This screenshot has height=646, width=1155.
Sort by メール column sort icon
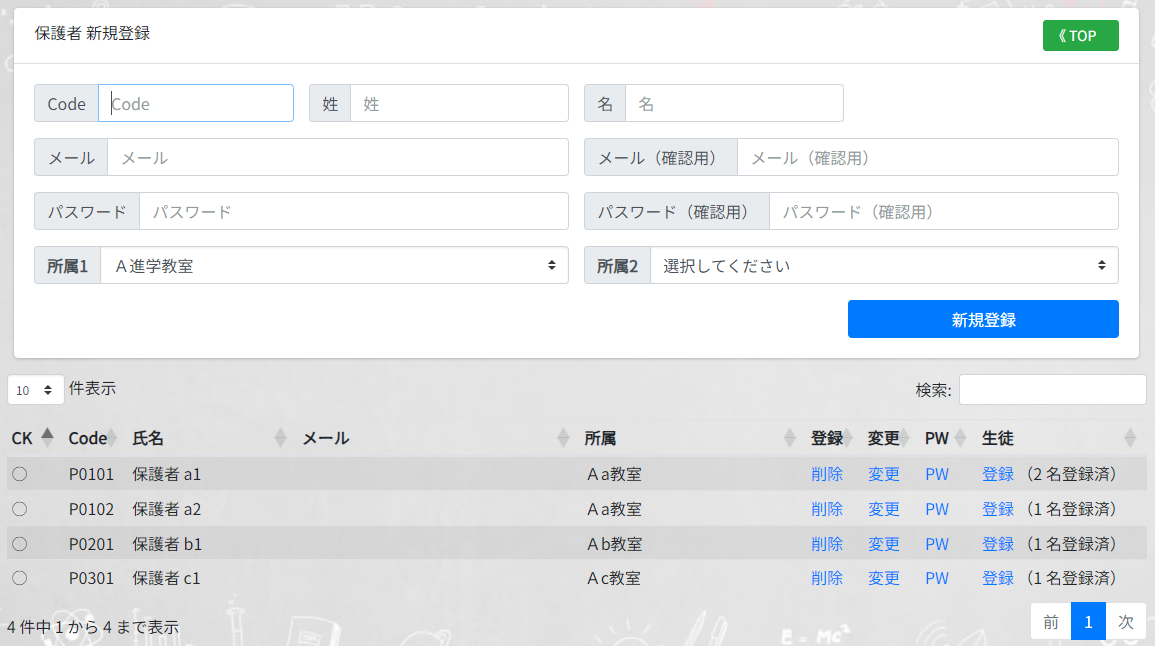click(x=562, y=438)
